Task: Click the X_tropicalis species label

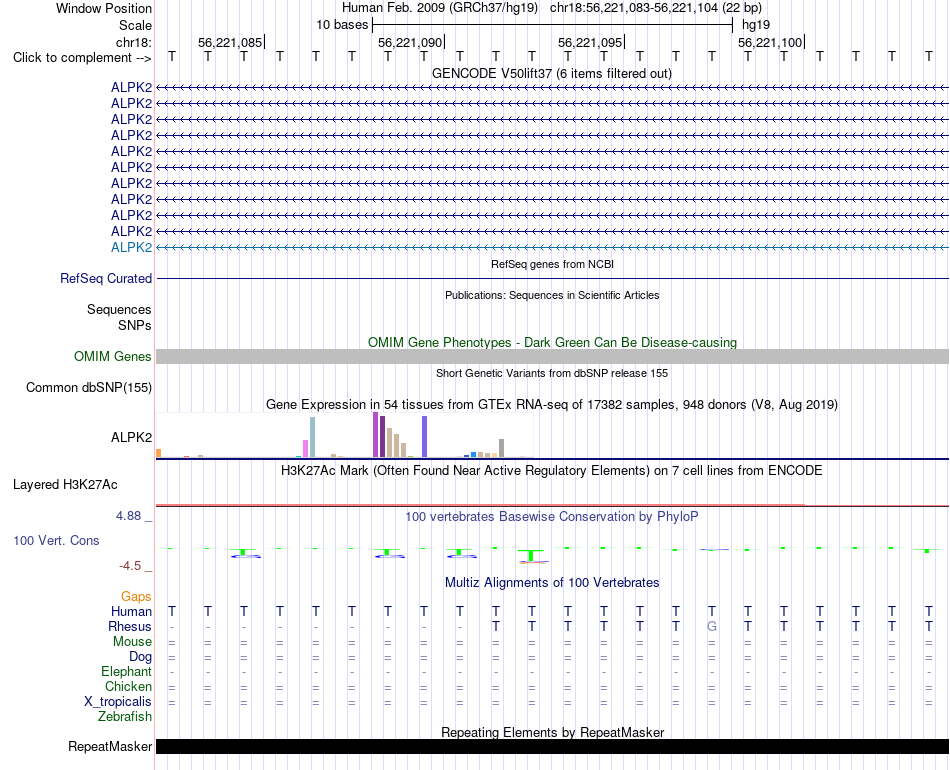Action: pyautogui.click(x=118, y=702)
